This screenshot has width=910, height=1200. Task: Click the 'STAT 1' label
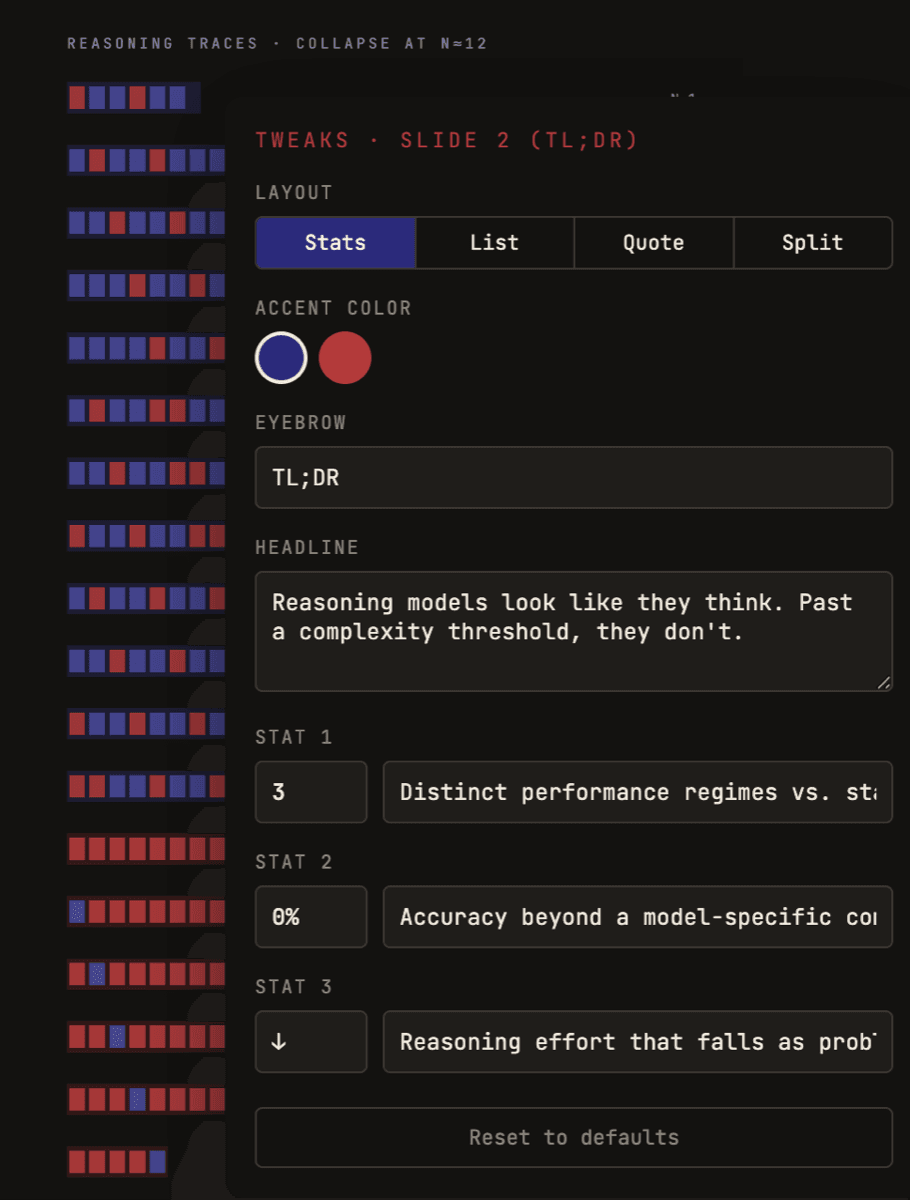(x=294, y=737)
